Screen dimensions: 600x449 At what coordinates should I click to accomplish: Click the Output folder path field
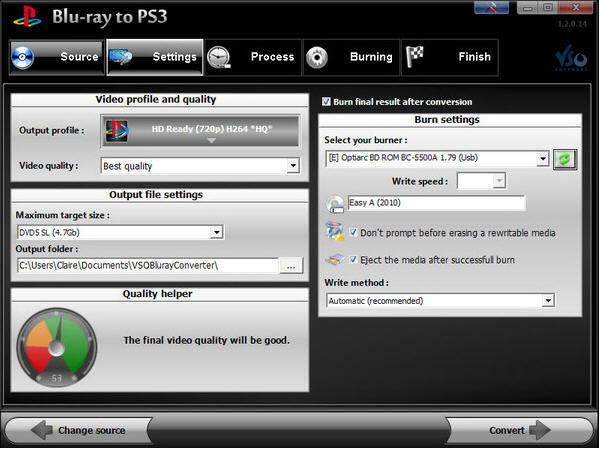coord(146,266)
